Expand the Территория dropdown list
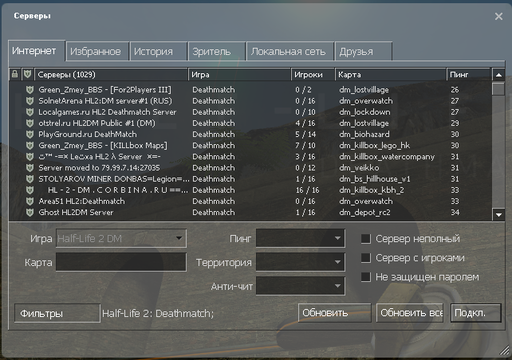The width and height of the screenshot is (512, 360). 300,262
